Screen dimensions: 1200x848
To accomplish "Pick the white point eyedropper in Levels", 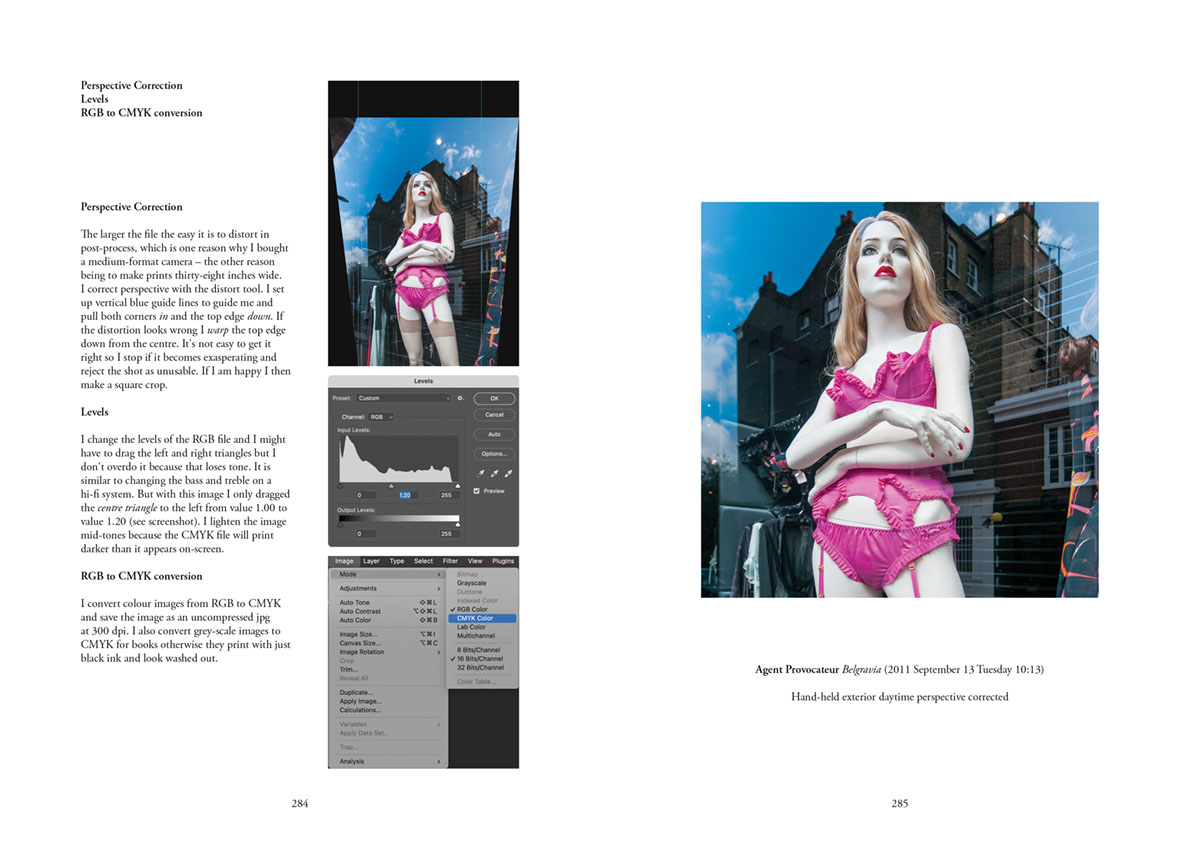I will [x=507, y=473].
